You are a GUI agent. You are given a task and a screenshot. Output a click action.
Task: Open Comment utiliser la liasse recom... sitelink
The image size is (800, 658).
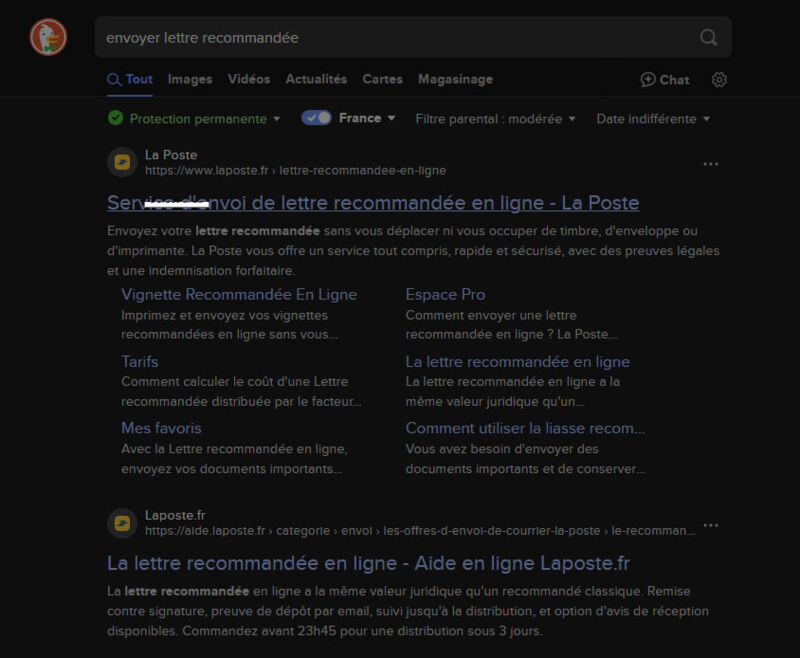[x=525, y=428]
